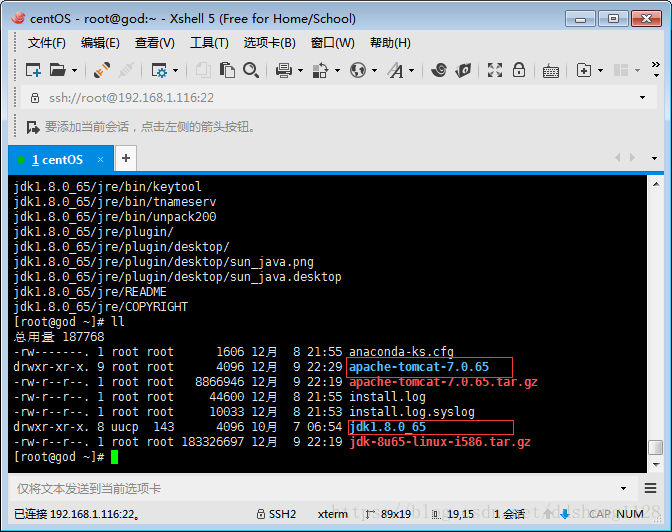Click the jdk1.8.0_65 directory name
Image resolution: width=672 pixels, height=532 pixels.
[x=387, y=427]
